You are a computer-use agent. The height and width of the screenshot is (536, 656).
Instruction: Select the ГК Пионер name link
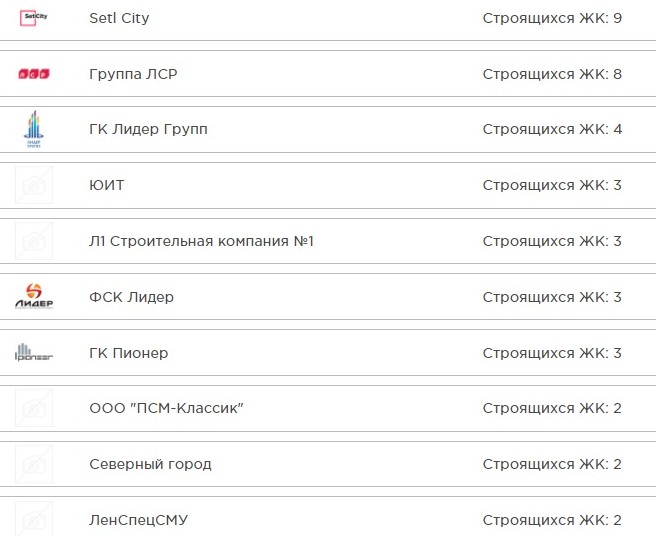128,353
